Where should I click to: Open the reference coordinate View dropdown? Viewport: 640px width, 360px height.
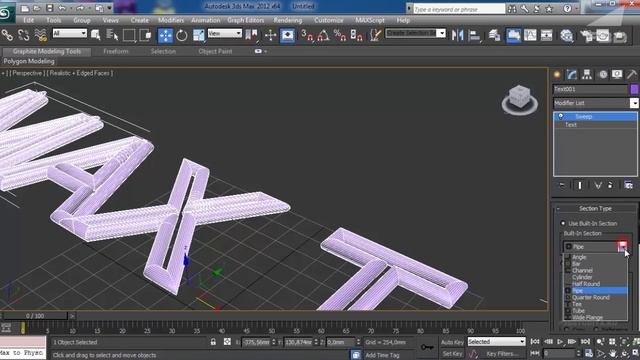coord(224,33)
